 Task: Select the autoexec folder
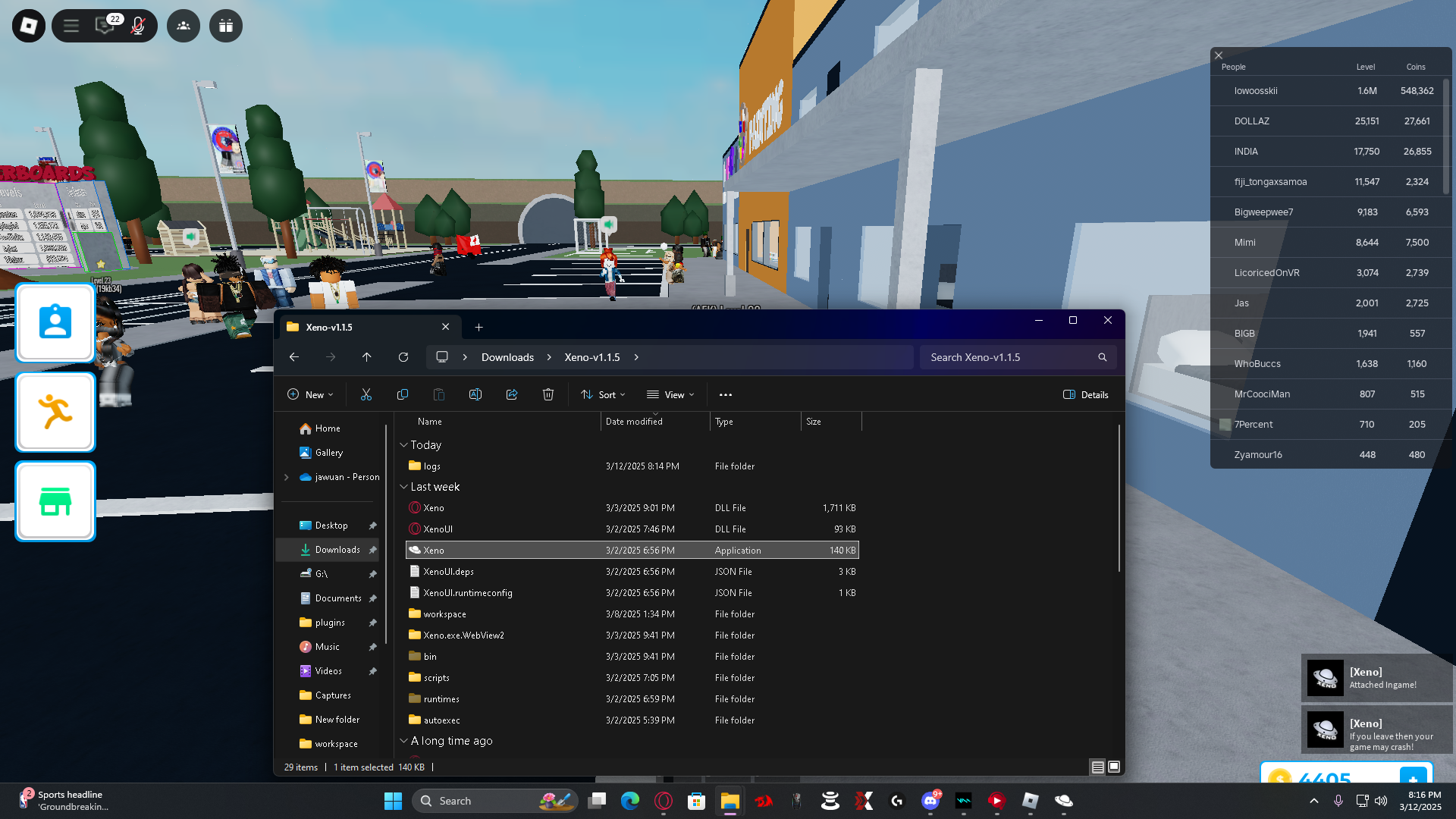tap(632, 720)
